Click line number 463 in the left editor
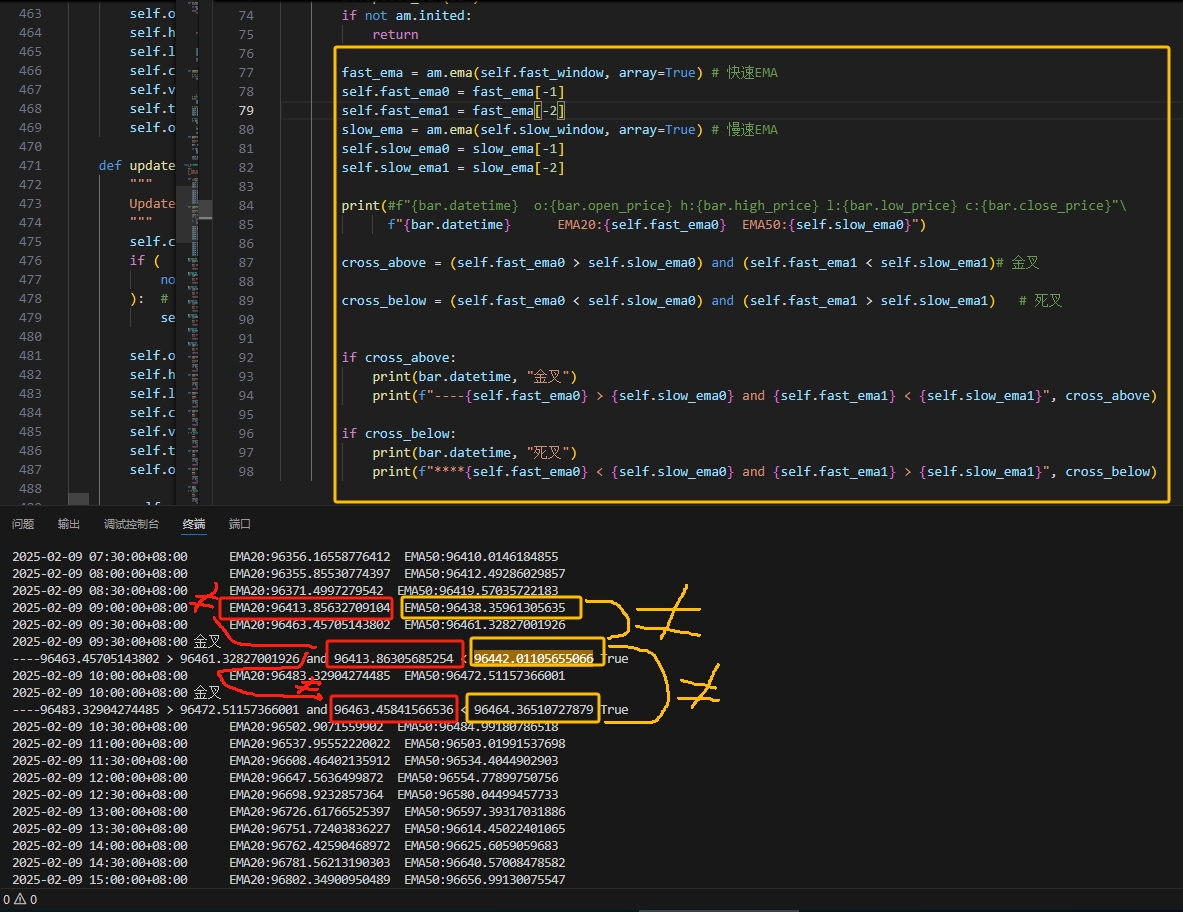 pos(30,14)
